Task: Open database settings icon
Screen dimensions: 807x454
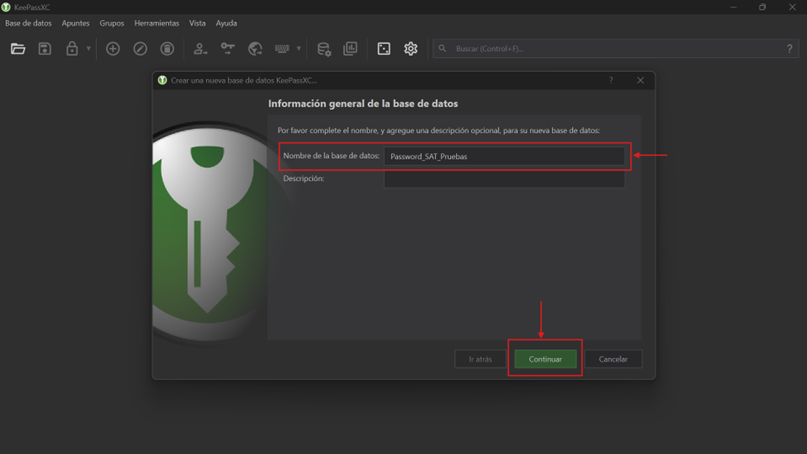Action: click(324, 49)
